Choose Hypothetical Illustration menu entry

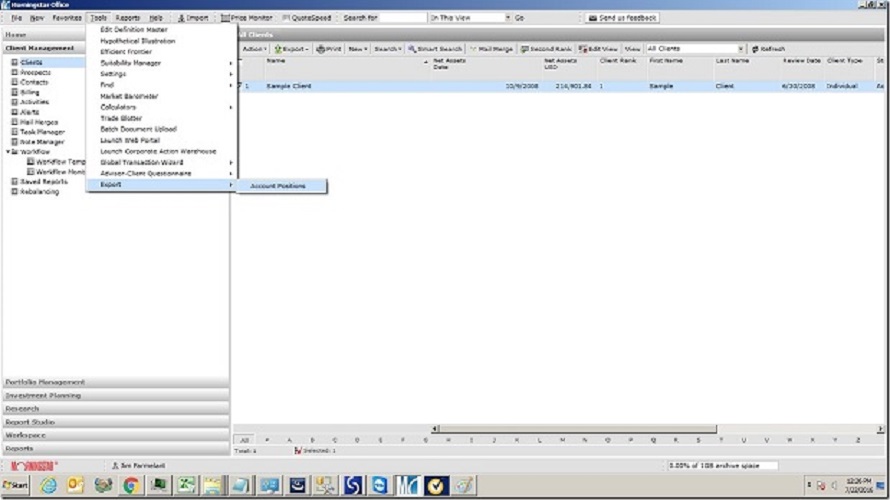[x=137, y=41]
